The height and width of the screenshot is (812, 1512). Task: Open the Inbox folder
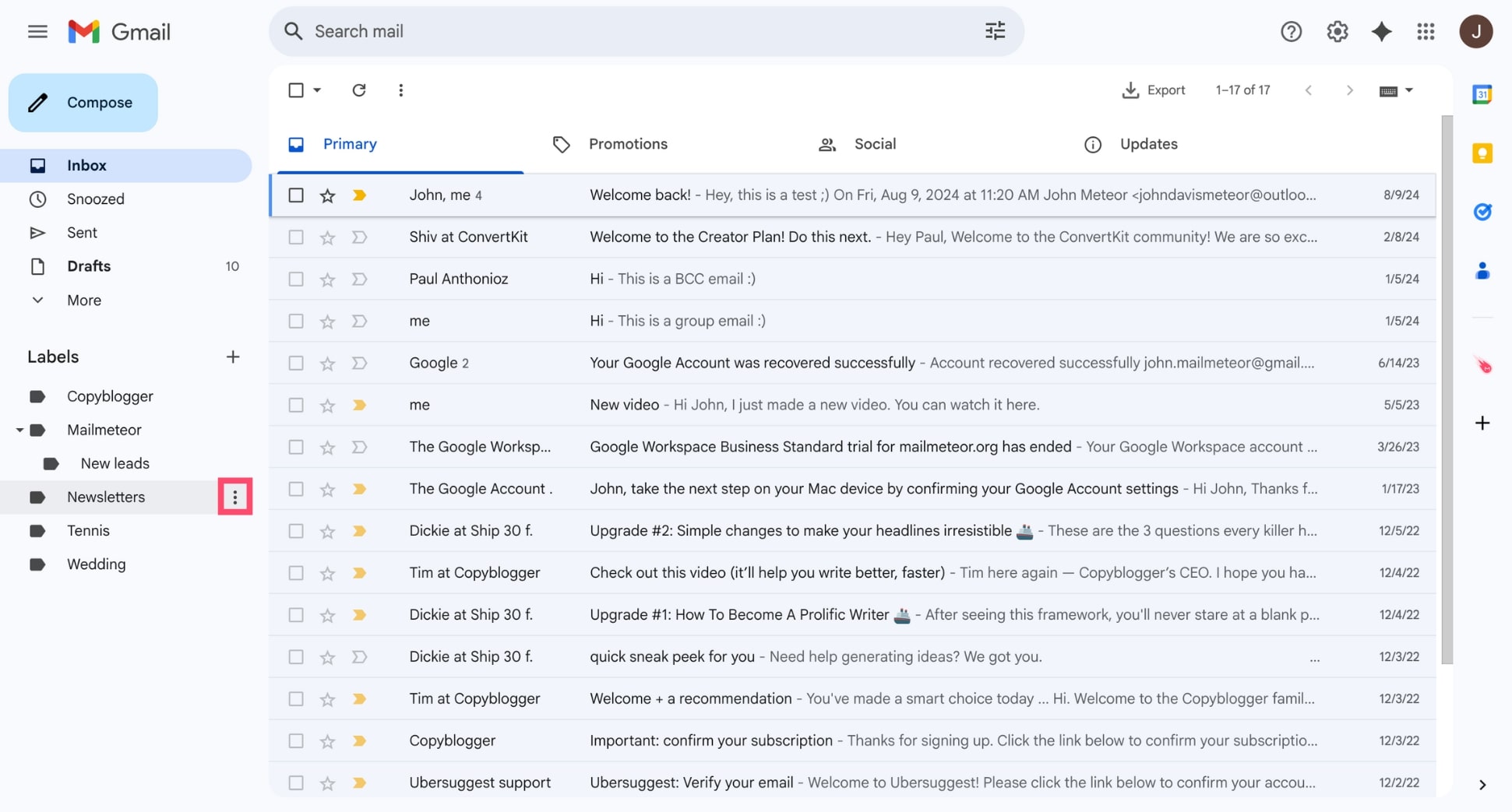[126, 166]
